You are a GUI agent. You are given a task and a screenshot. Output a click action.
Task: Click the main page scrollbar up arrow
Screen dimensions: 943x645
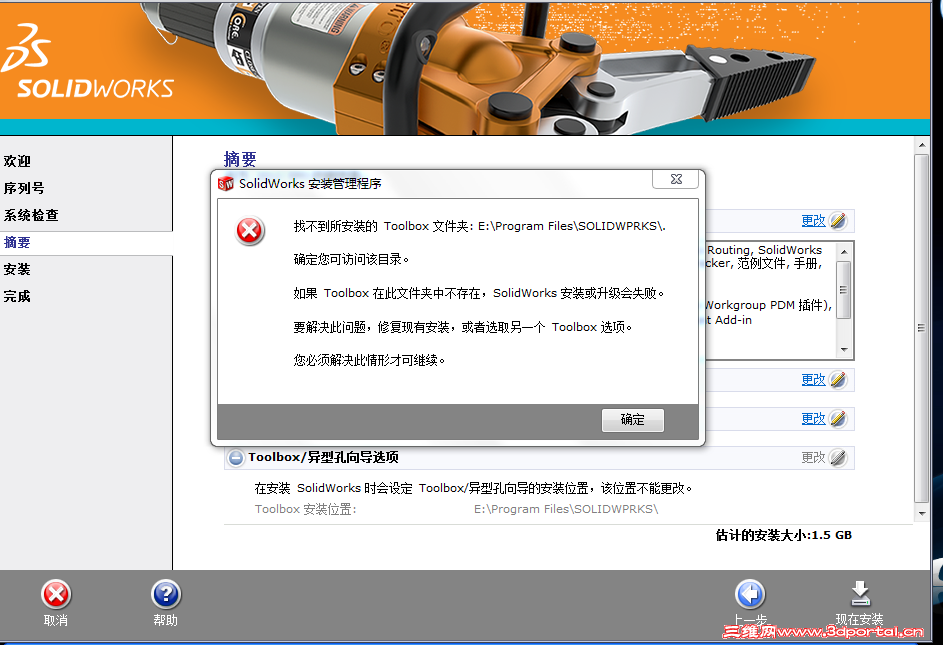pos(922,145)
